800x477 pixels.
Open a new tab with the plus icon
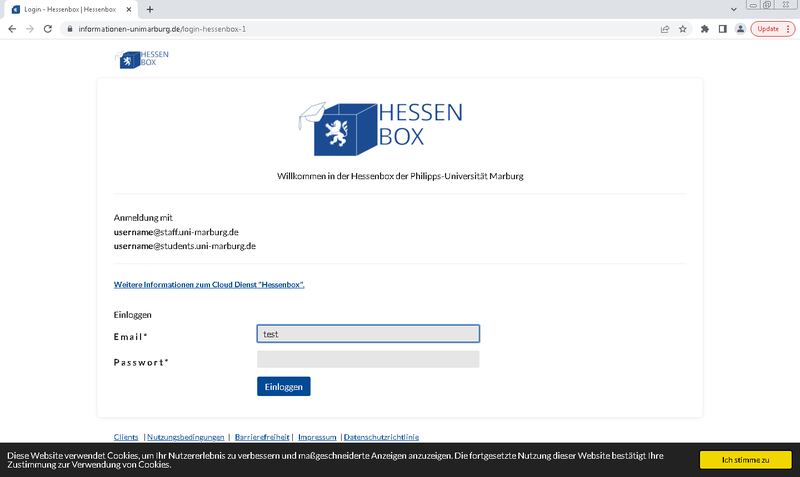(149, 9)
